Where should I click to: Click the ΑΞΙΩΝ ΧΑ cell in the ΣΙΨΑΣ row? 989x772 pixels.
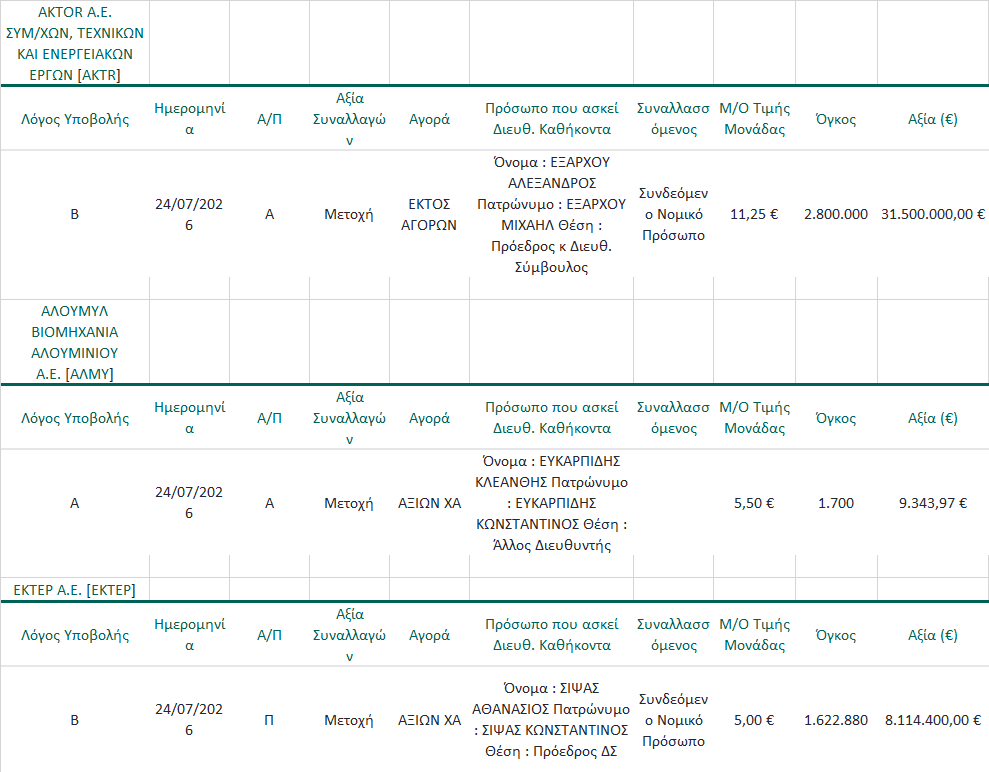[429, 720]
